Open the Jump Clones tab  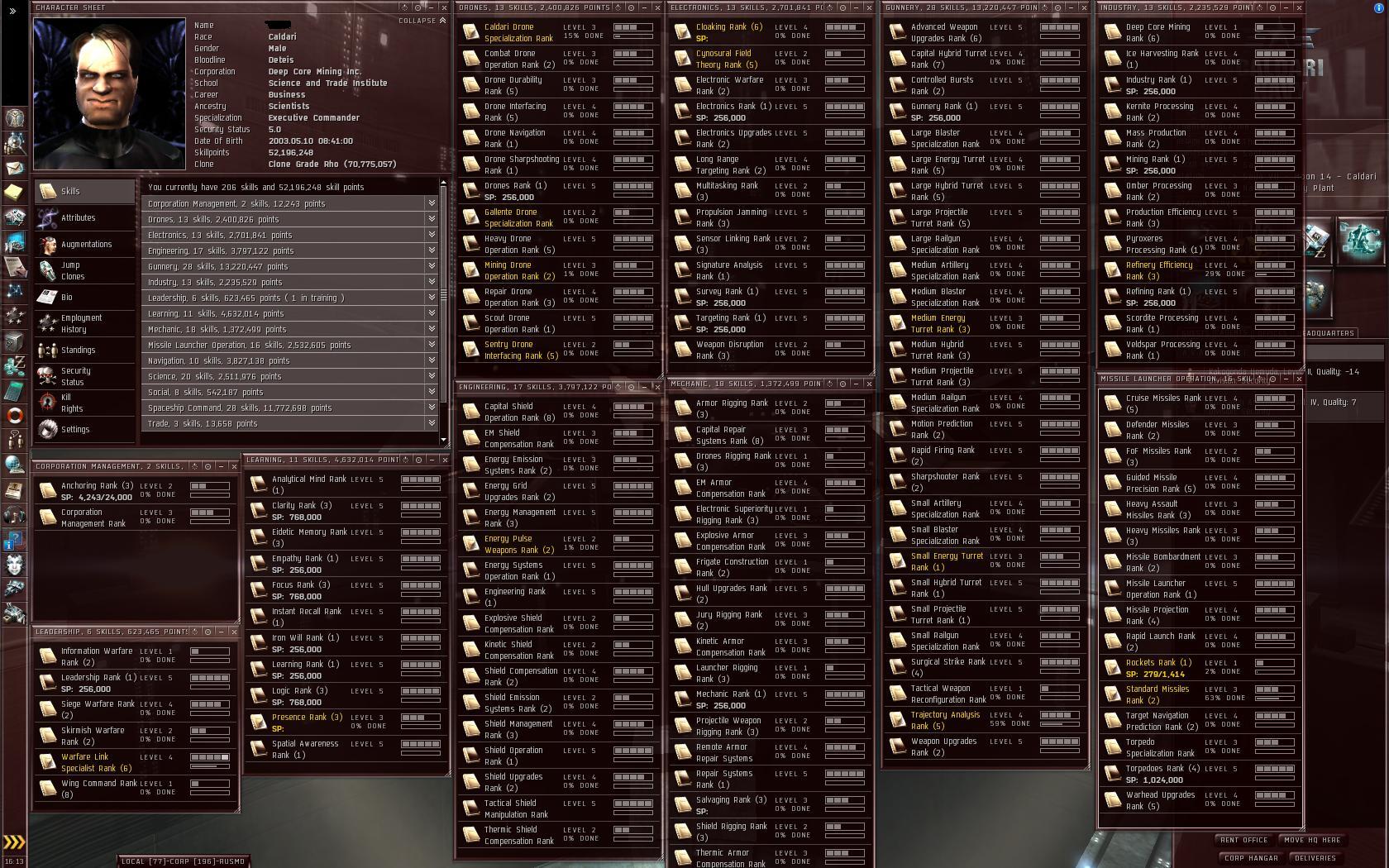point(84,271)
